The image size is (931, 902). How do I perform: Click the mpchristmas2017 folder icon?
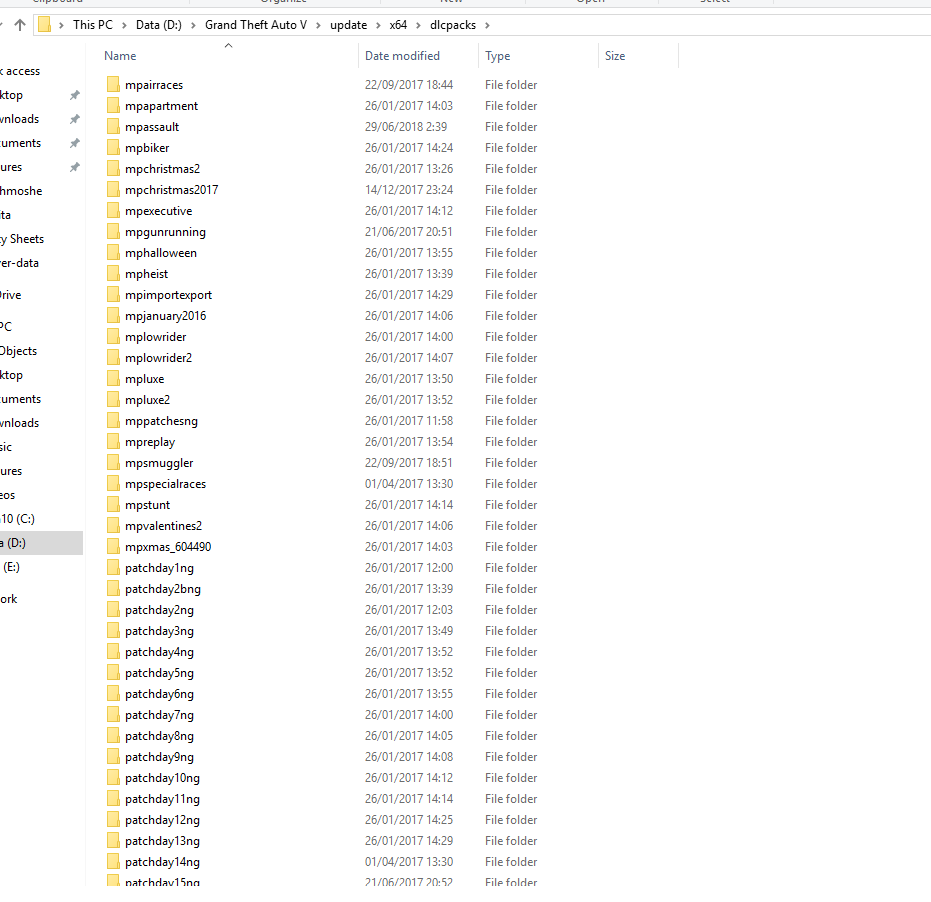click(x=113, y=189)
